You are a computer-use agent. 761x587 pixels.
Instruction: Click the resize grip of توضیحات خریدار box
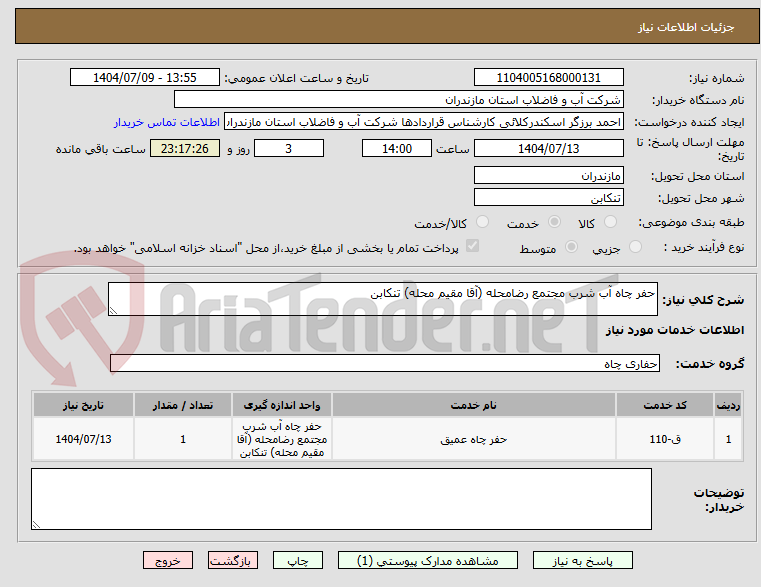[x=36, y=524]
